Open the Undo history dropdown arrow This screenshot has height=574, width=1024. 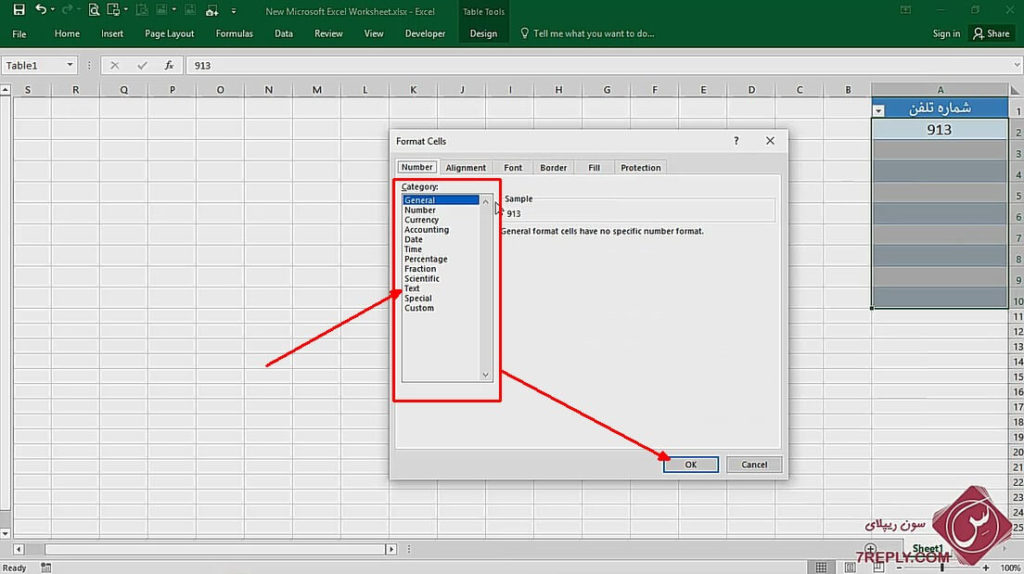click(x=52, y=10)
